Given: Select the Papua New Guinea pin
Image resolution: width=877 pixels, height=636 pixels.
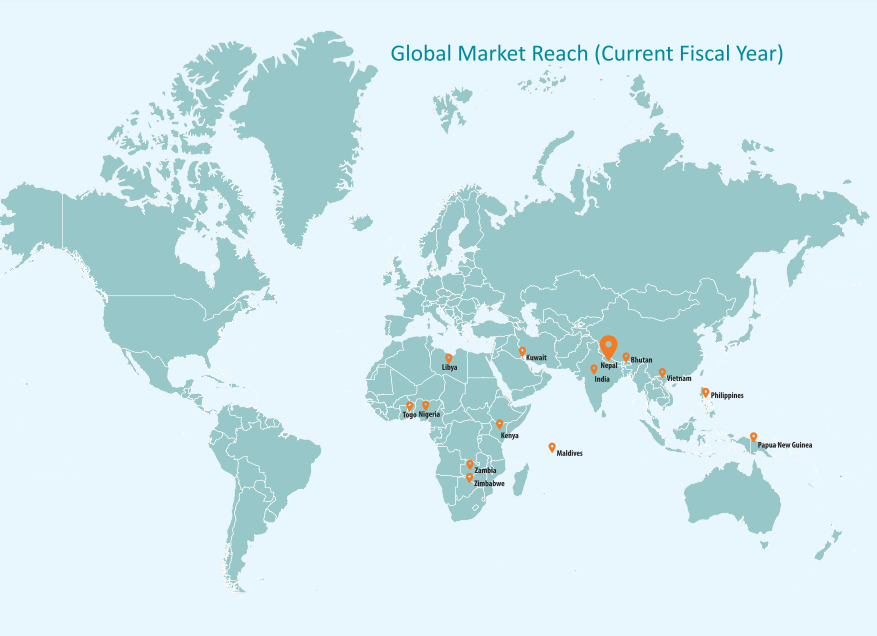Looking at the screenshot, I should pos(753,437).
